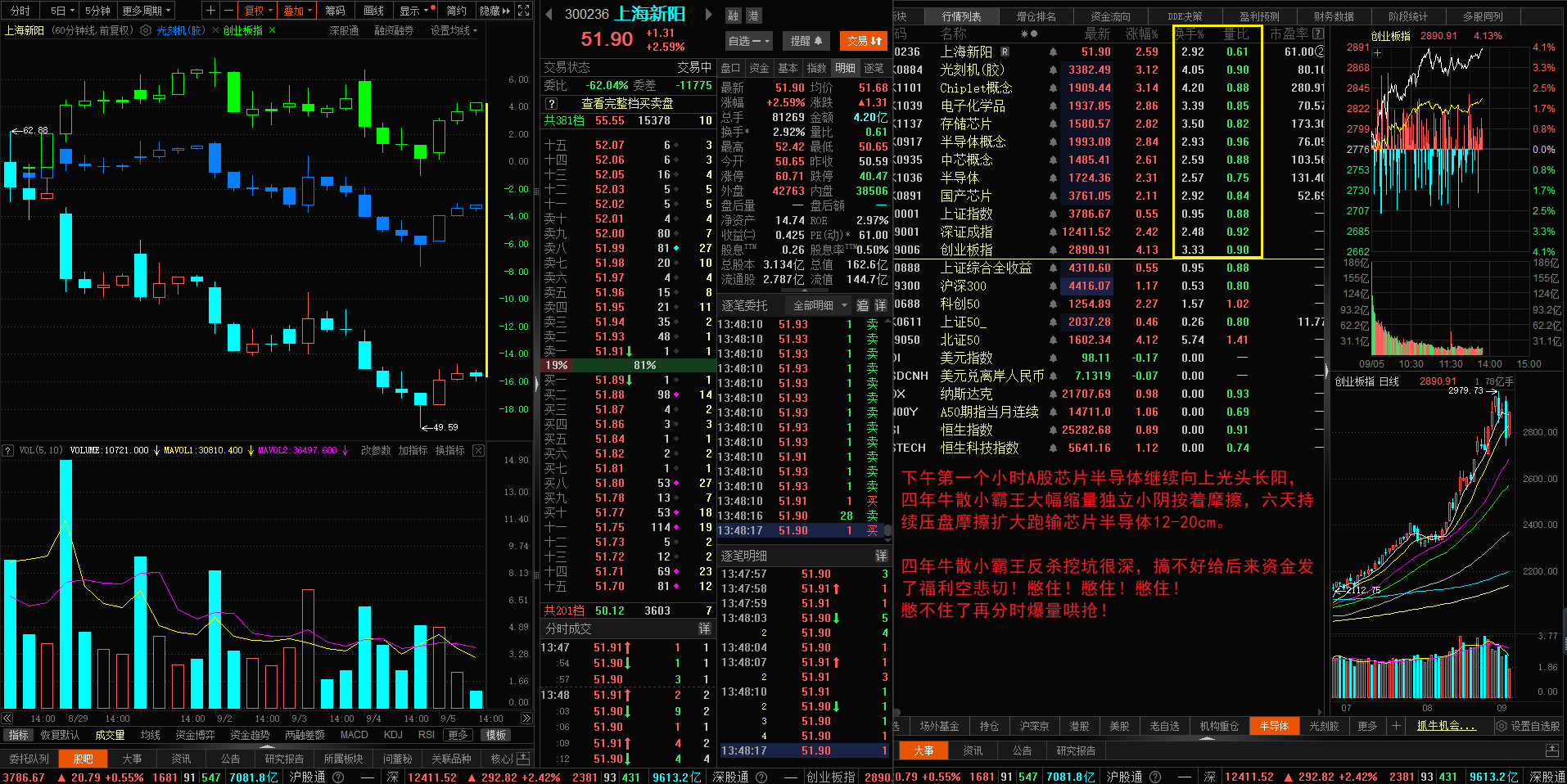The width and height of the screenshot is (1567, 784).
Task: Click the 提醒 bell alert button
Action: click(x=806, y=40)
